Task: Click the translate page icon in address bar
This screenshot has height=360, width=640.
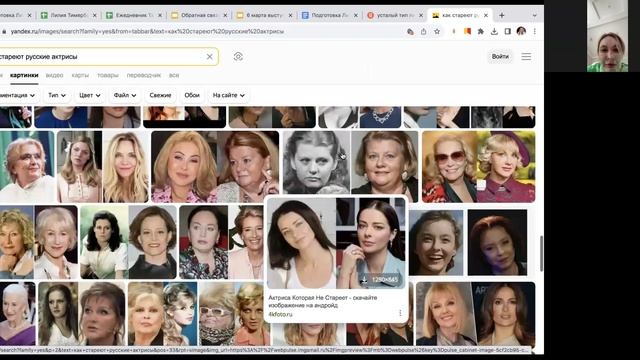Action: click(410, 31)
